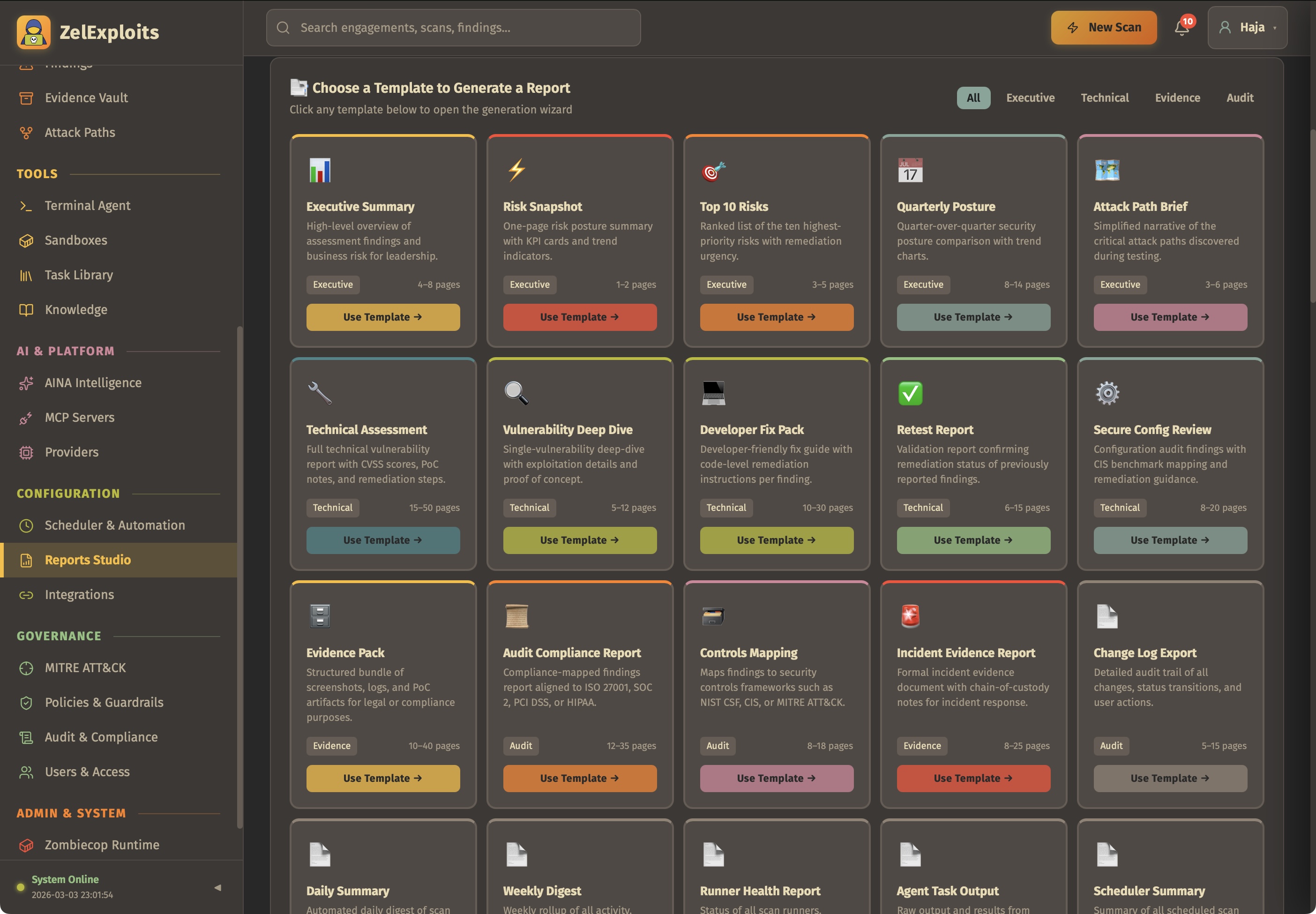The image size is (1316, 914).
Task: Use the Executive Summary template
Action: [382, 317]
